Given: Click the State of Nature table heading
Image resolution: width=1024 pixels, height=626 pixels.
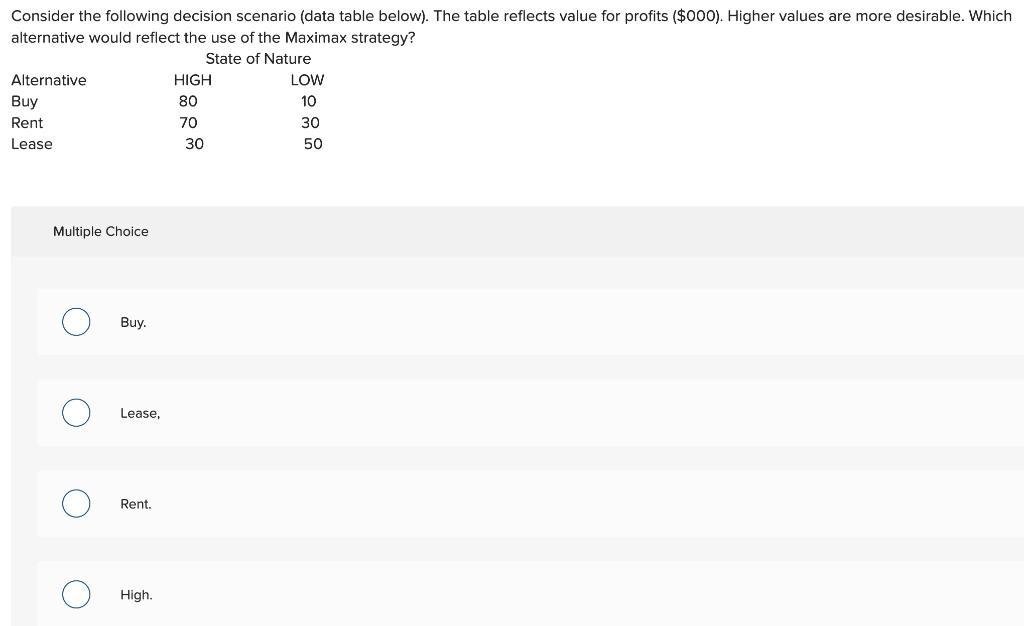Looking at the screenshot, I should pyautogui.click(x=258, y=58).
